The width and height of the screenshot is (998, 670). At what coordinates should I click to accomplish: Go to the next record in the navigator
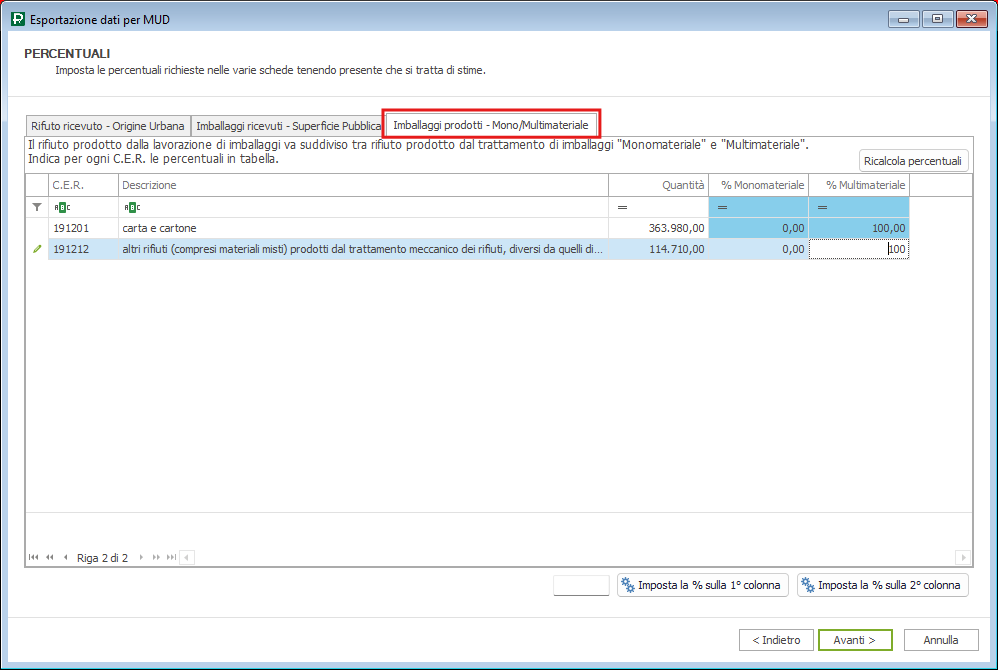pyautogui.click(x=141, y=557)
